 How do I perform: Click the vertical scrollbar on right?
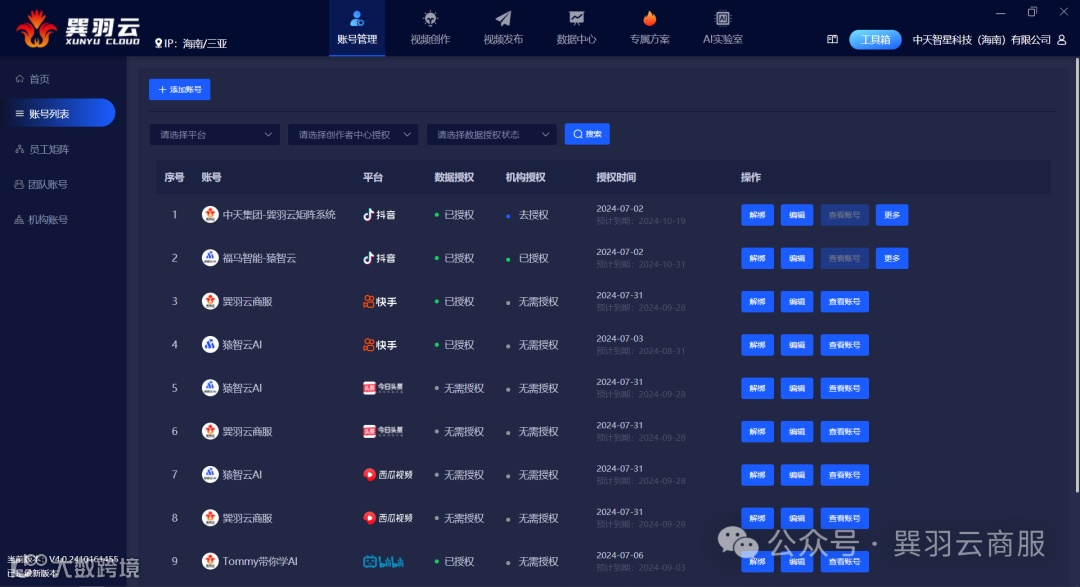tap(1077, 276)
